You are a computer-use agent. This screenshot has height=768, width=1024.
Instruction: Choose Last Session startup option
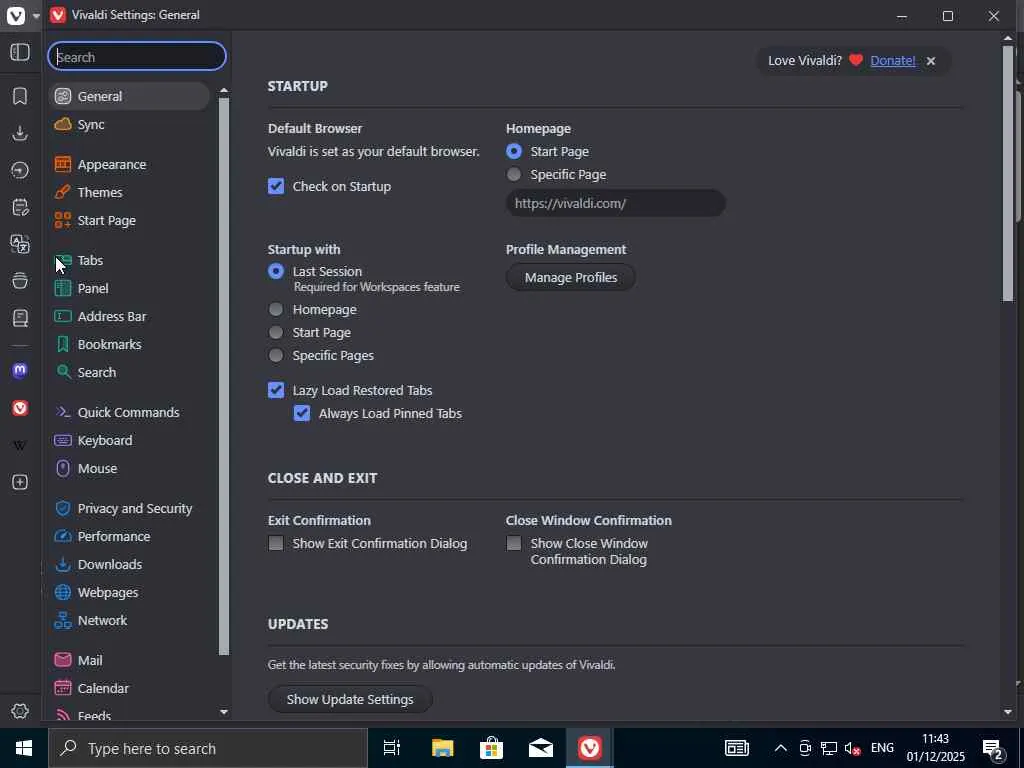276,271
